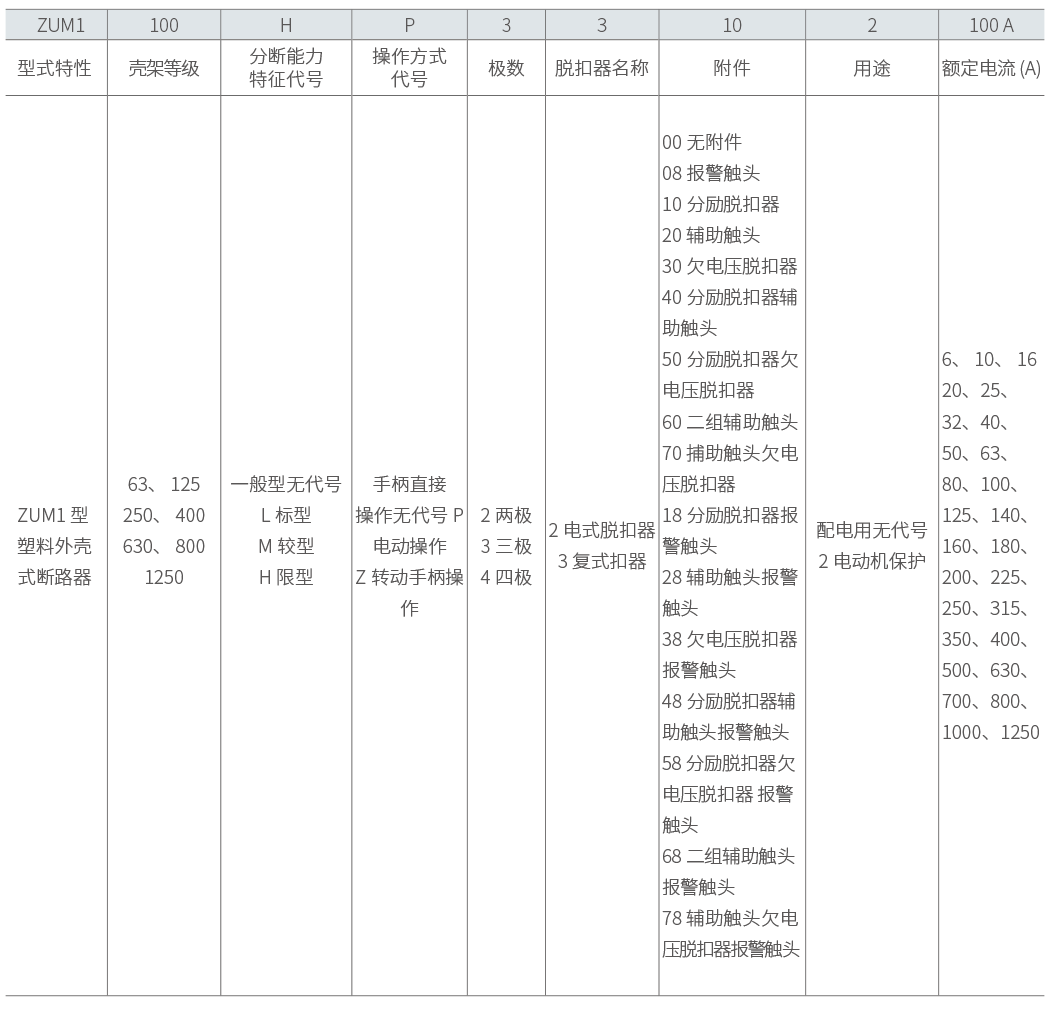Select the M 较型 breaking capacity entry

click(x=286, y=546)
